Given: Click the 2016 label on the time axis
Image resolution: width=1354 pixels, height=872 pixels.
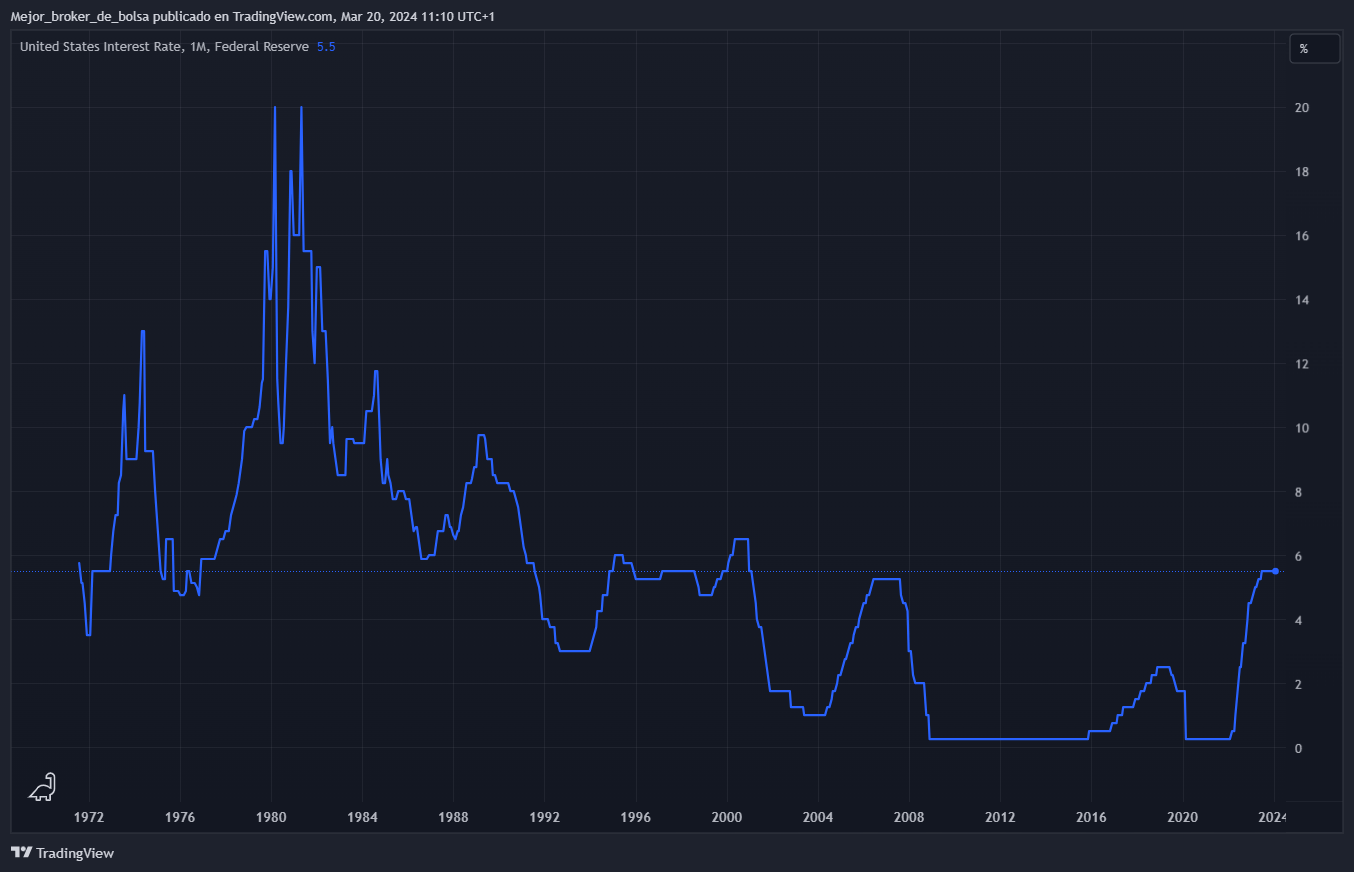Looking at the screenshot, I should [x=1092, y=817].
